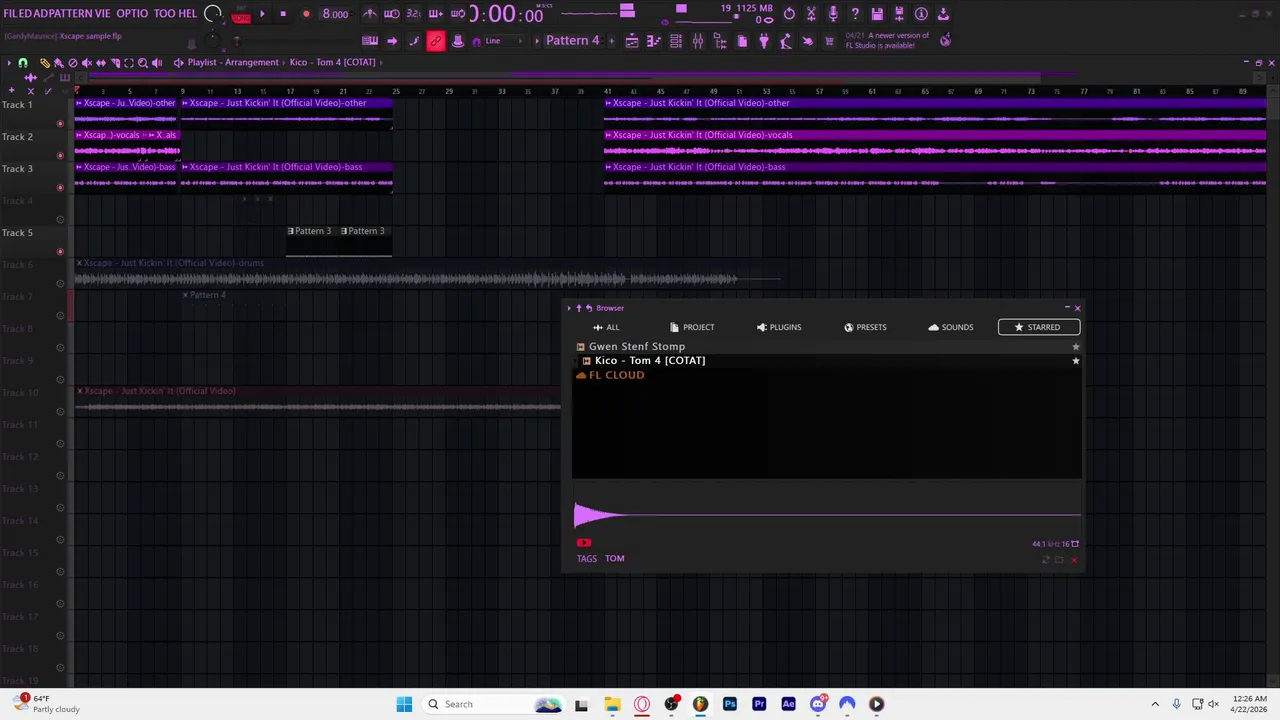Open the Playlist options arrow menu
1280x720 pixels.
pos(9,63)
